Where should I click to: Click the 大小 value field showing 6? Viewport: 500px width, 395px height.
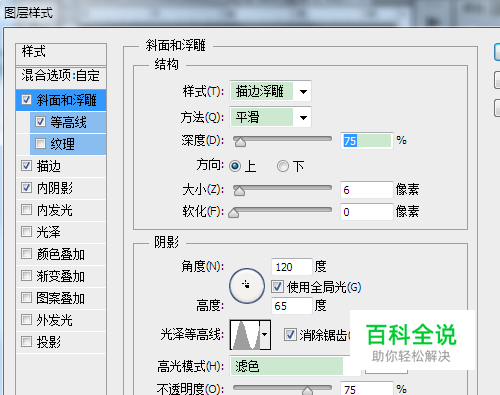click(367, 190)
